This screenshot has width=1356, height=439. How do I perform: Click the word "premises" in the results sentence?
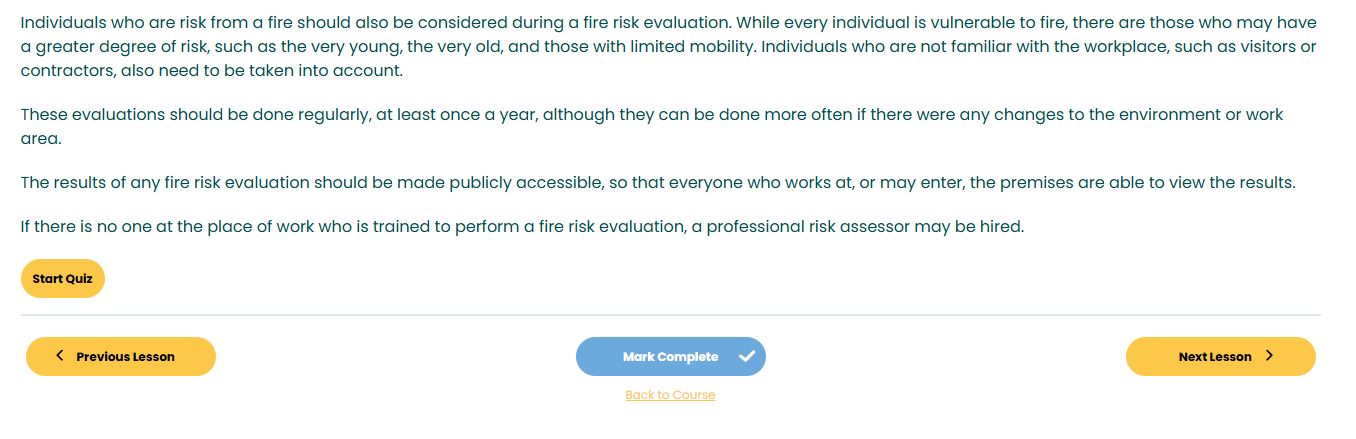click(x=1066, y=183)
